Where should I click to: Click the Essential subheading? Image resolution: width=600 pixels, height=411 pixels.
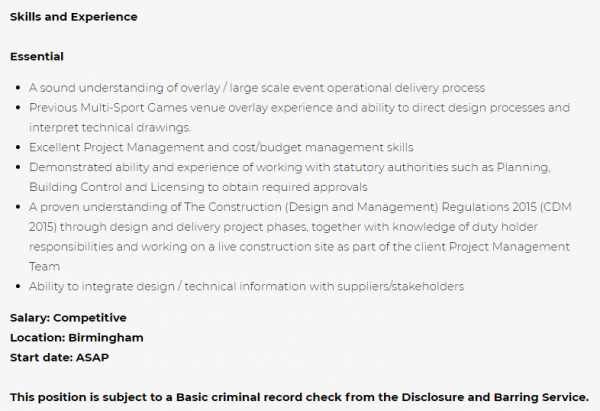click(37, 57)
